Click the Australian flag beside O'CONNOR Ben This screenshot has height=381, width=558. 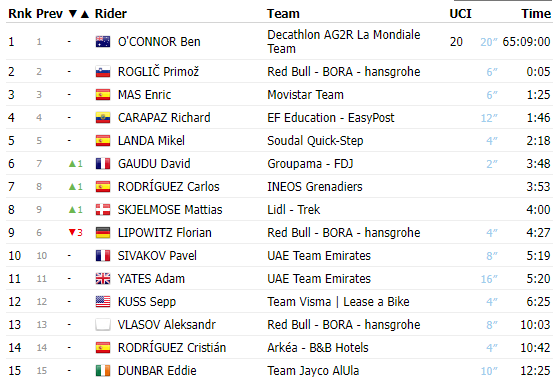coord(103,42)
